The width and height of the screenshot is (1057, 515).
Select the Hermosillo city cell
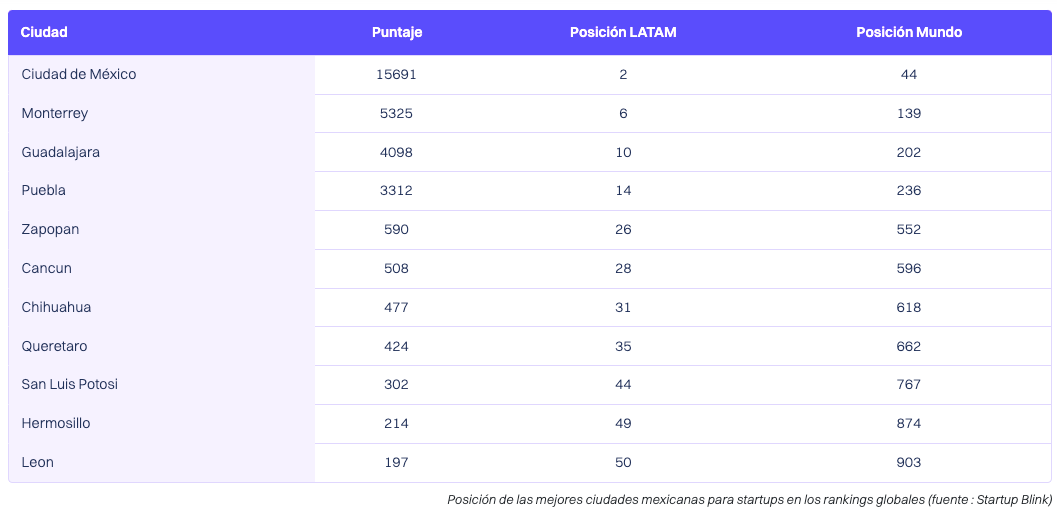[56, 423]
